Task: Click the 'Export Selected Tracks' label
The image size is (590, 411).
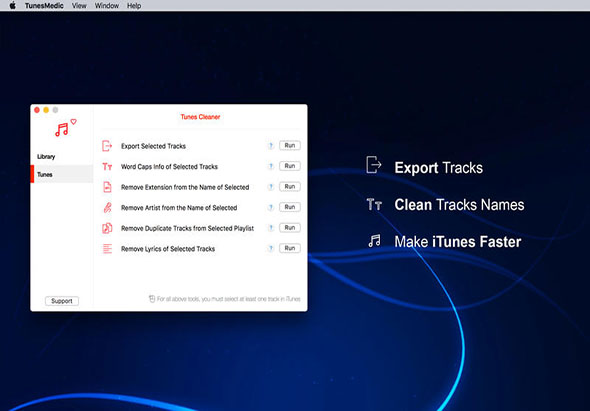Action: 153,146
